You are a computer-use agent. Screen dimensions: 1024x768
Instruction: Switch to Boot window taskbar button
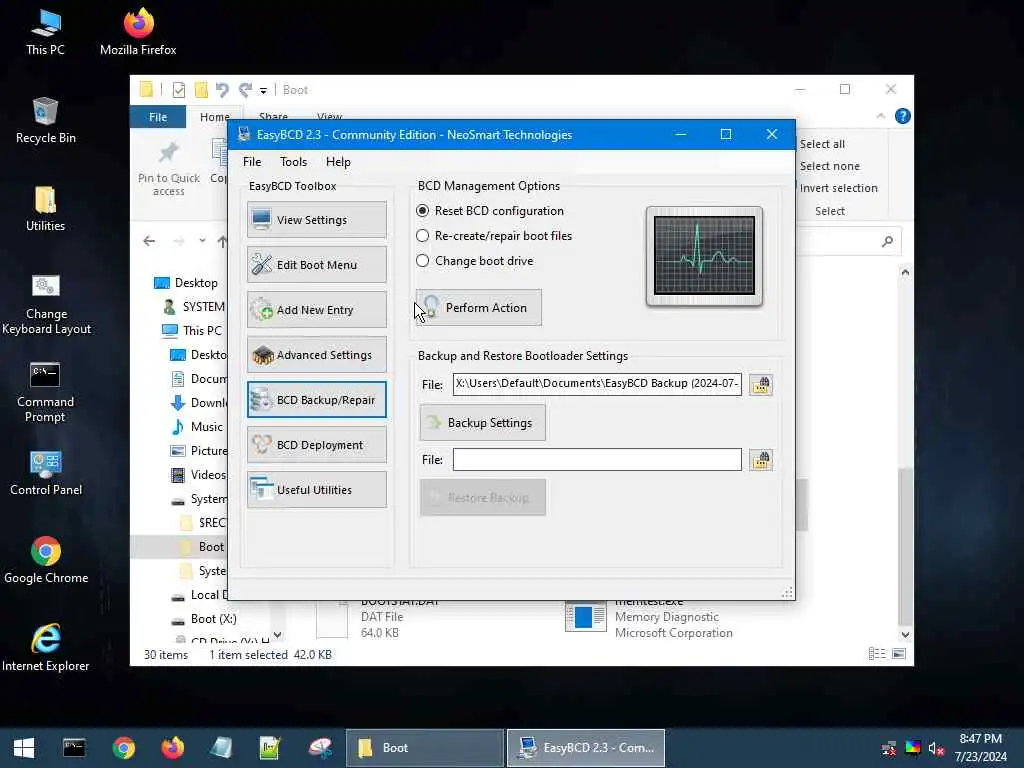425,748
